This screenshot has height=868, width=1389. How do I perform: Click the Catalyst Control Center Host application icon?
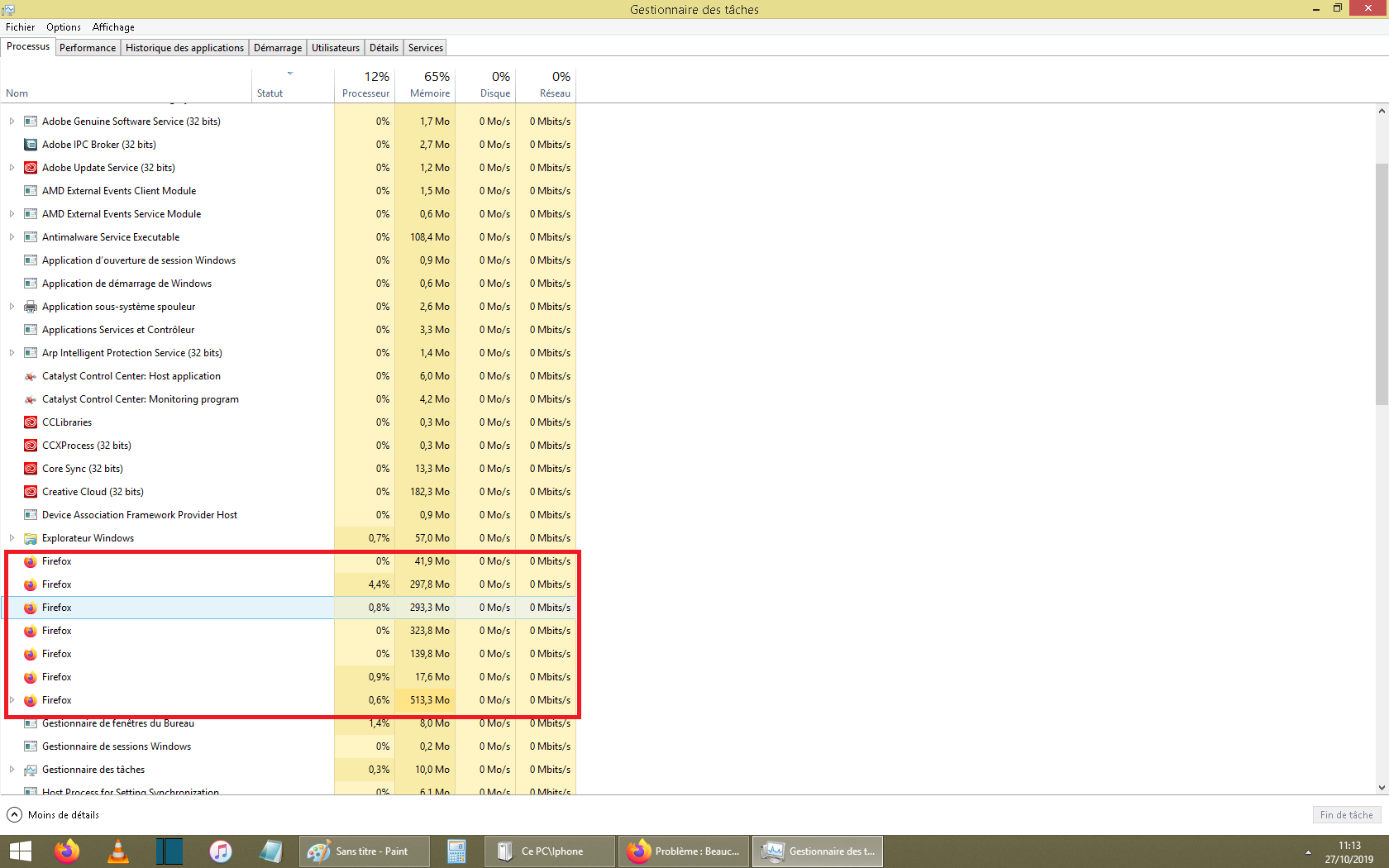tap(31, 376)
